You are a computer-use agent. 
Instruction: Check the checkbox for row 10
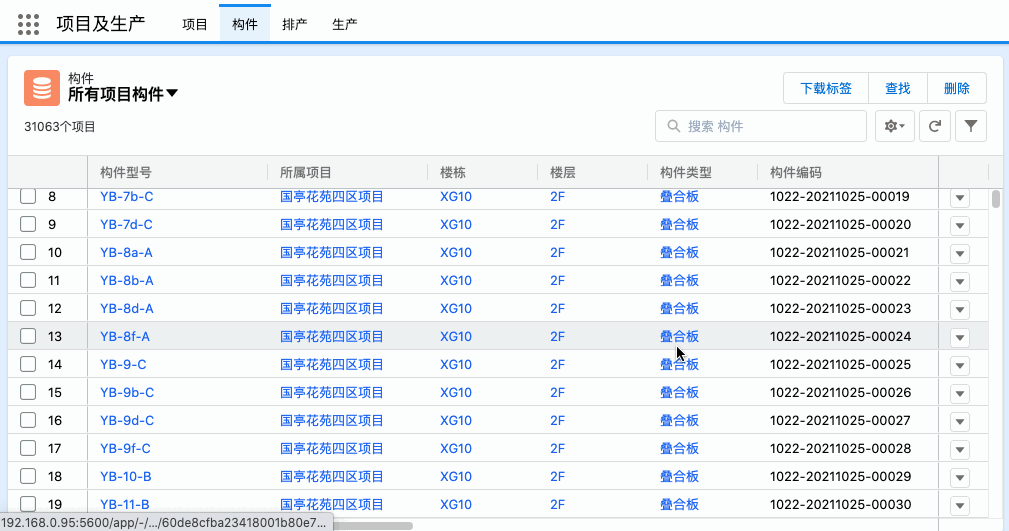(x=28, y=252)
